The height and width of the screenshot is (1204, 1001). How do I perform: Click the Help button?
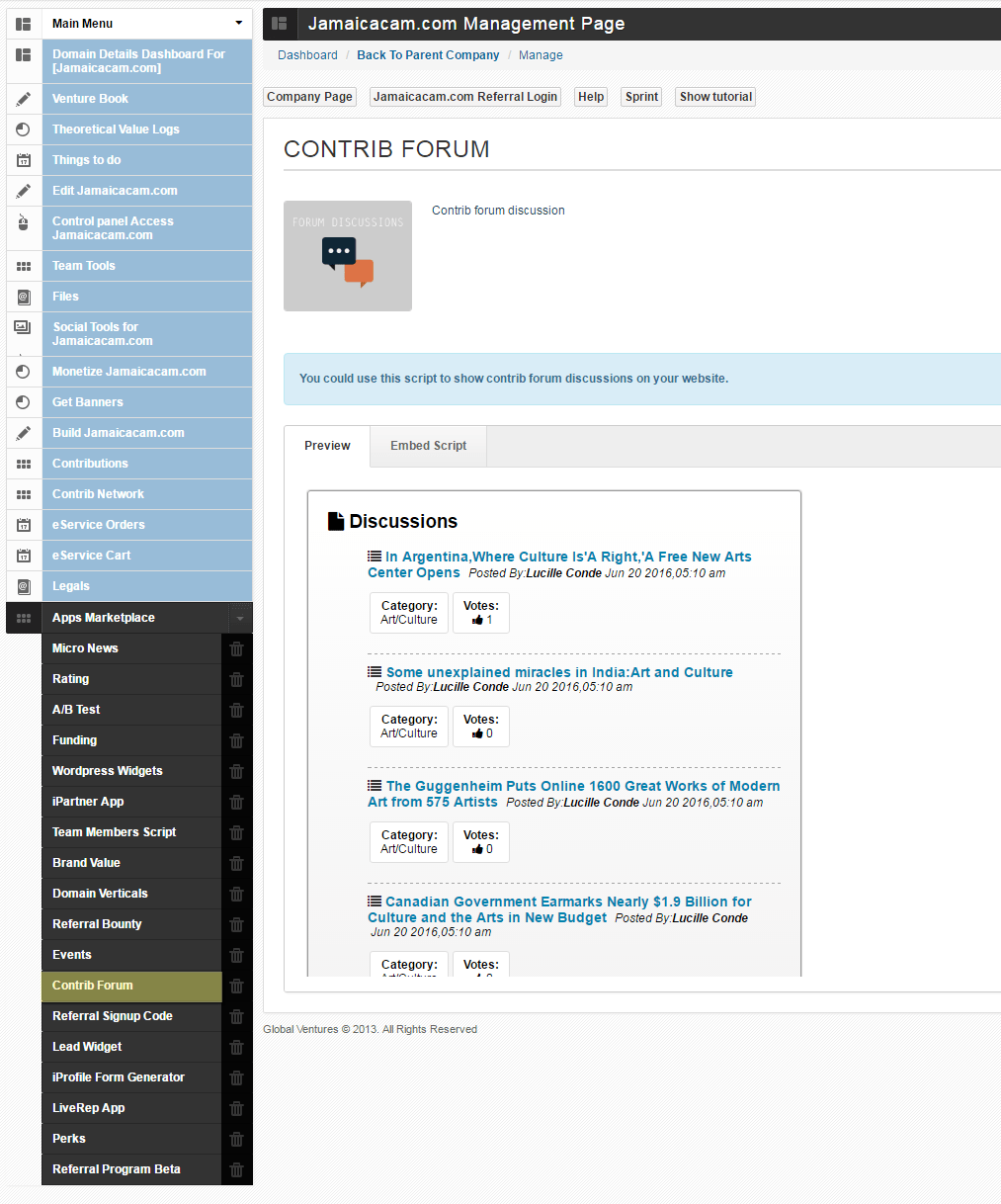coord(591,97)
